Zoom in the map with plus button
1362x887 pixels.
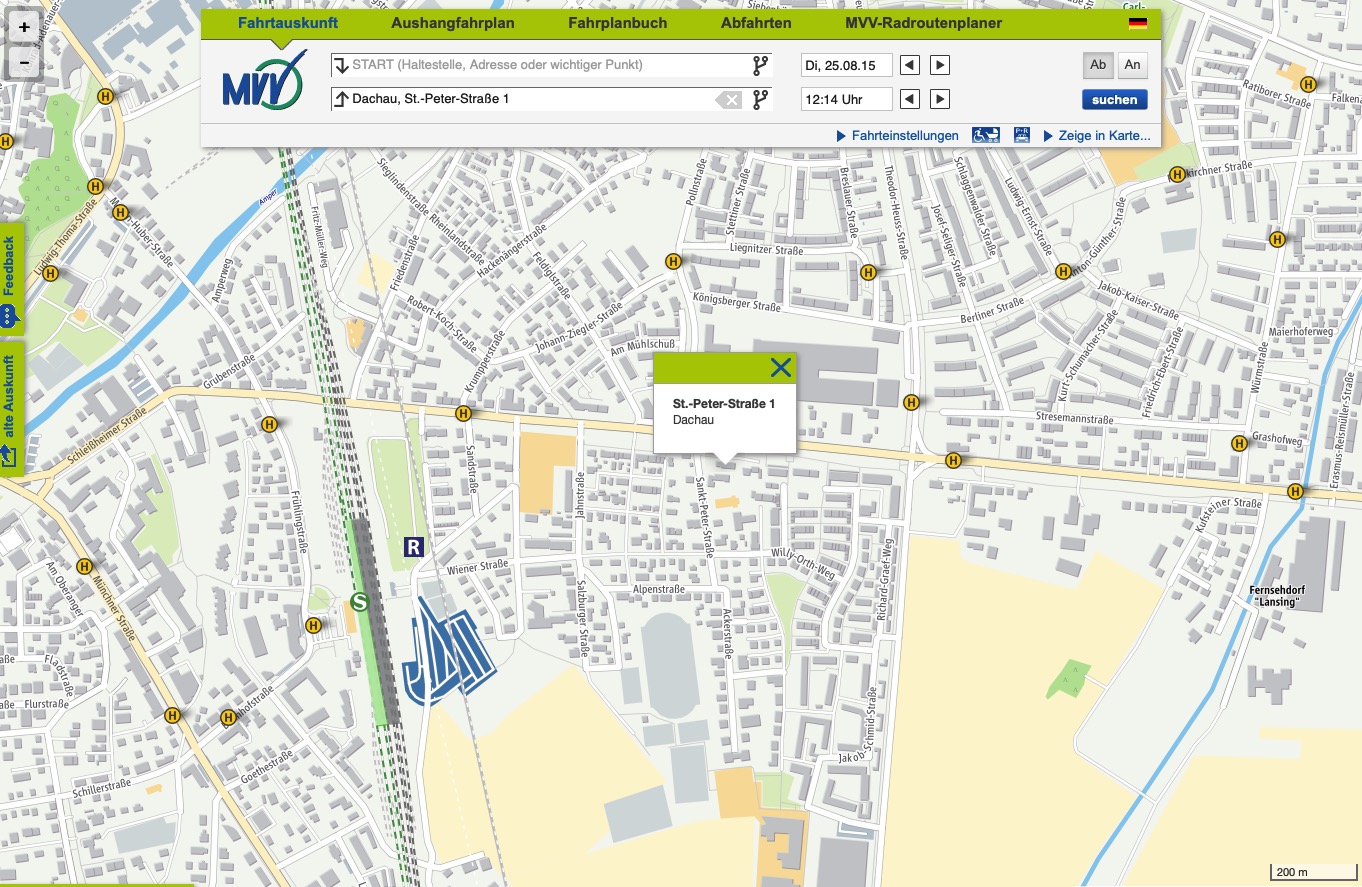point(24,27)
